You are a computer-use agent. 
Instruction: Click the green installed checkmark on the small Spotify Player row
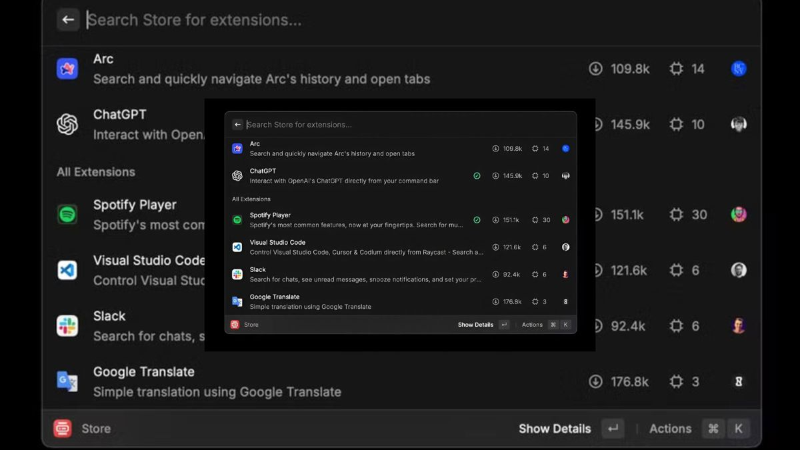477,220
